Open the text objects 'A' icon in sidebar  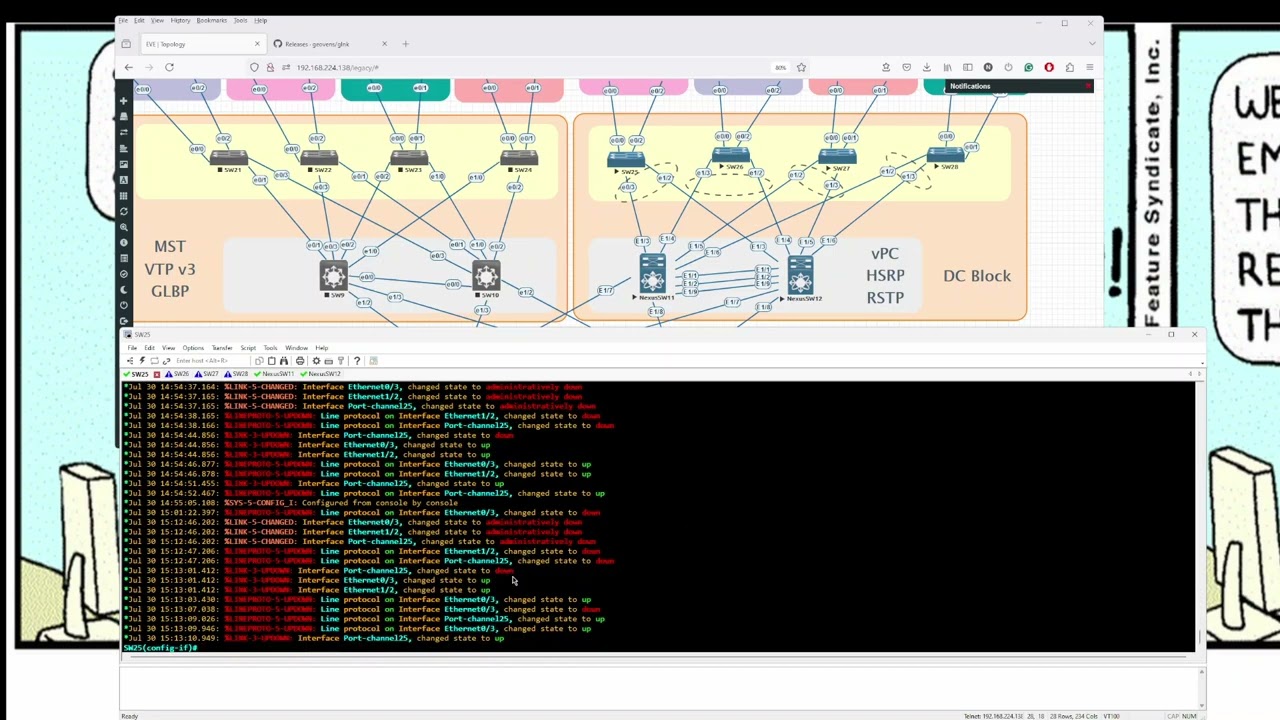(x=124, y=180)
